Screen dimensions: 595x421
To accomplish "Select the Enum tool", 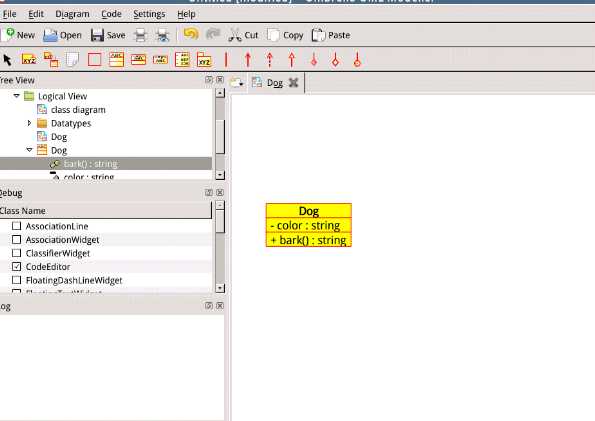I will click(183, 60).
